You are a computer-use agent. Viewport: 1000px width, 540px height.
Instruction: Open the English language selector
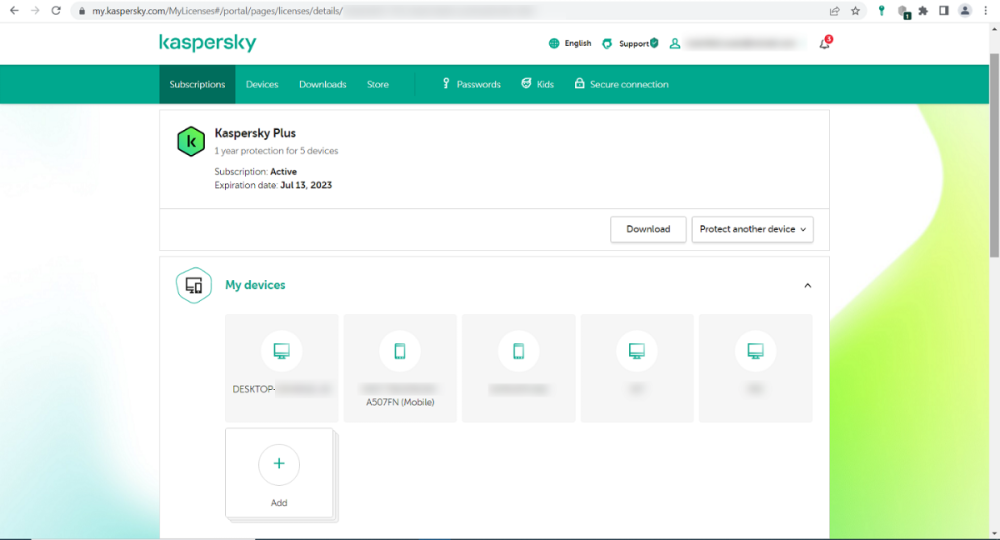578,43
